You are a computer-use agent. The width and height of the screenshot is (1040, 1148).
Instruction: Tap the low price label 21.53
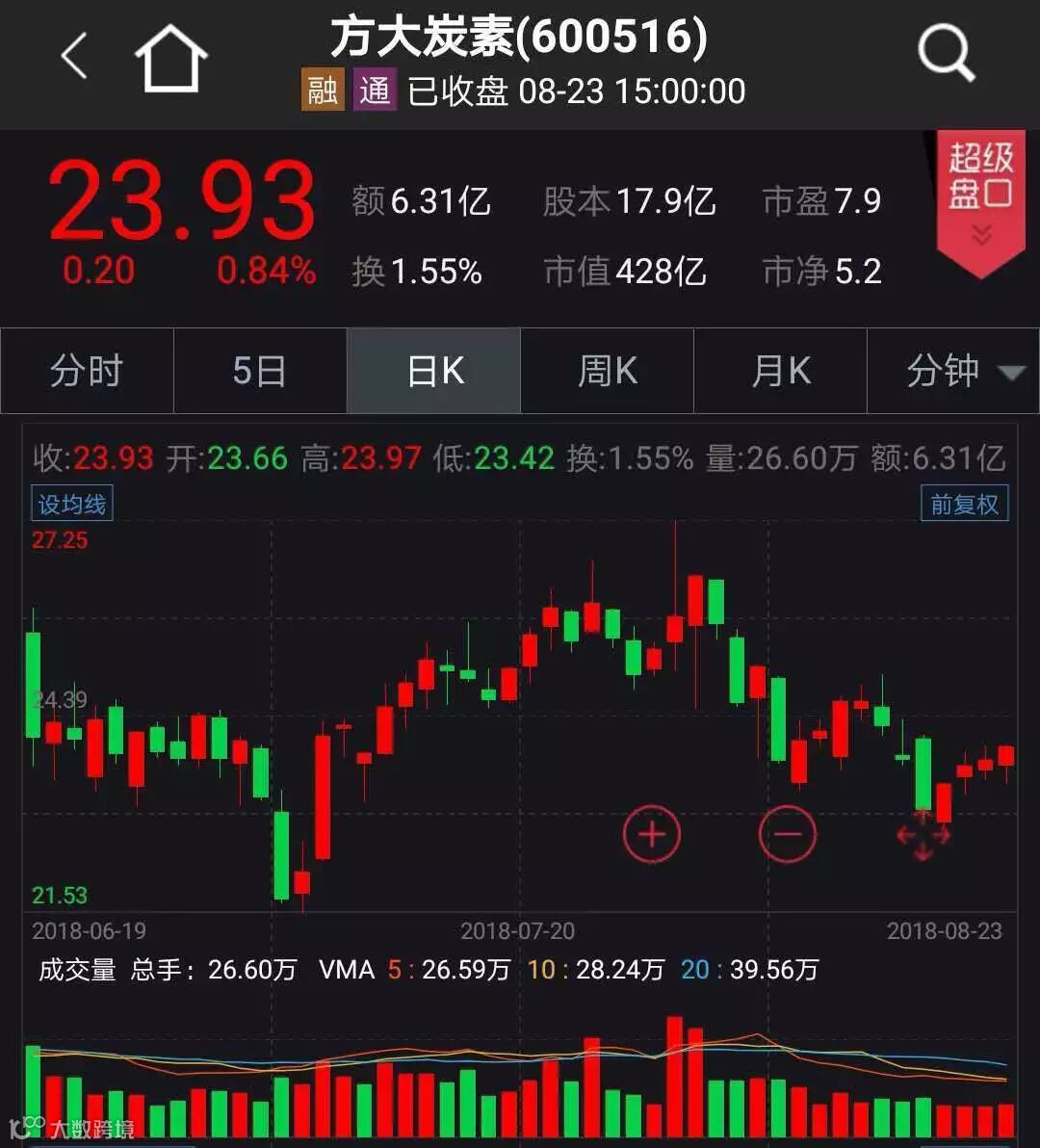tap(60, 896)
